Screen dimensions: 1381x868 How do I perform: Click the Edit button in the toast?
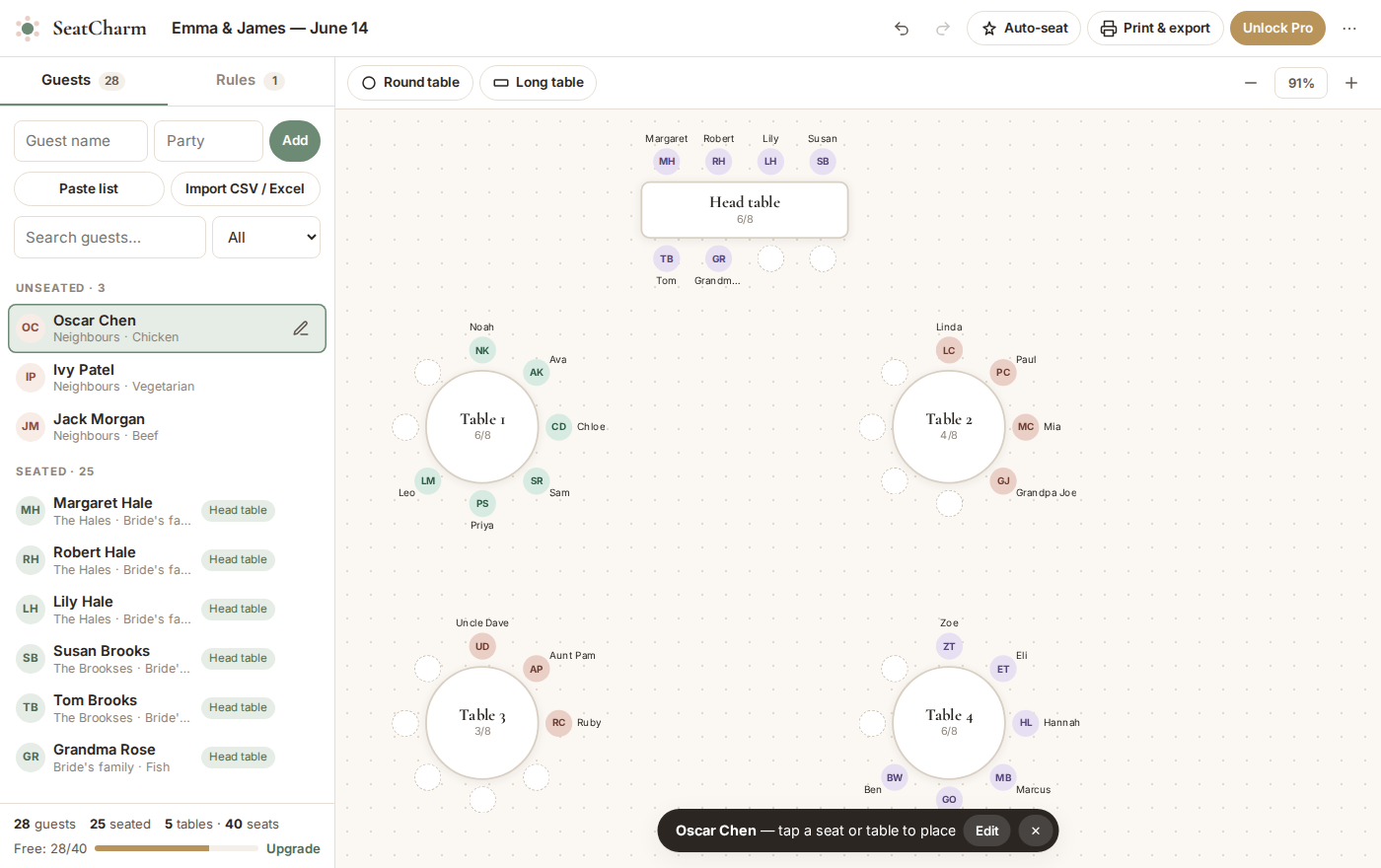987,831
